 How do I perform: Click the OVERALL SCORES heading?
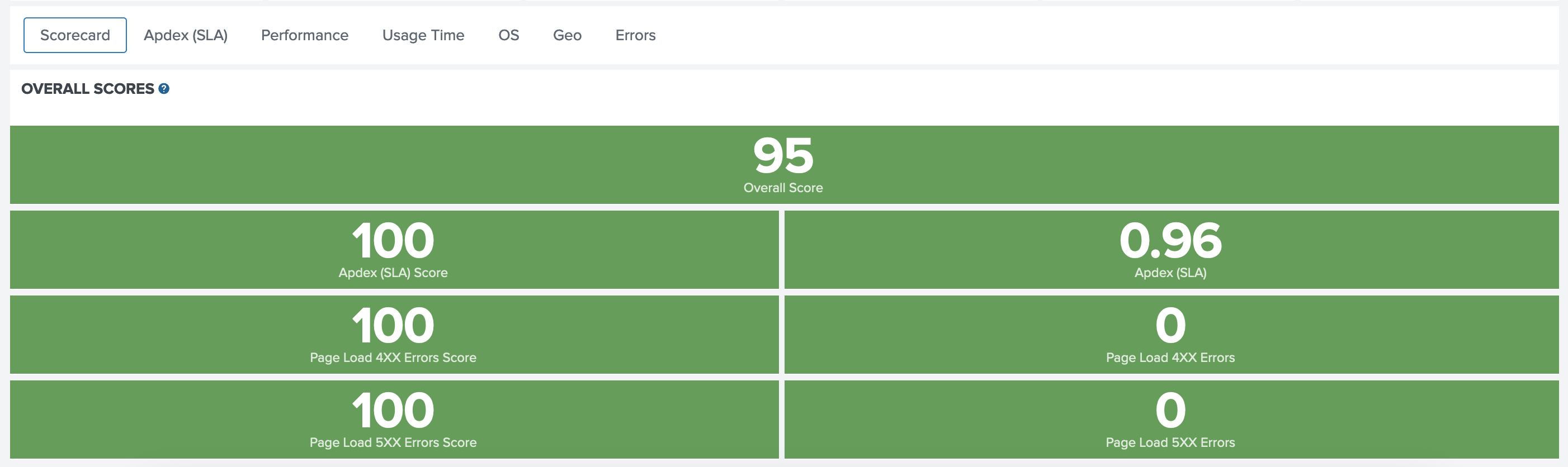coord(88,88)
